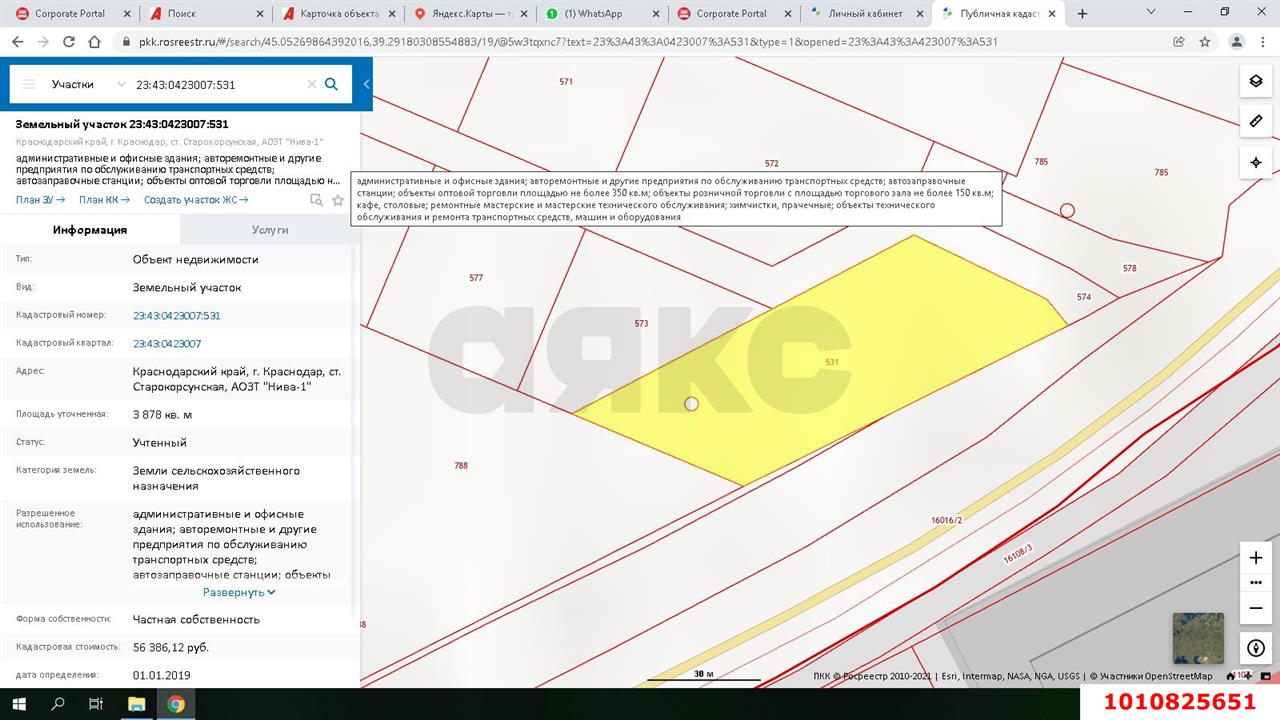Screen dimensions: 1280x720
Task: Switch basemap using satellite thumbnail
Action: 1198,638
